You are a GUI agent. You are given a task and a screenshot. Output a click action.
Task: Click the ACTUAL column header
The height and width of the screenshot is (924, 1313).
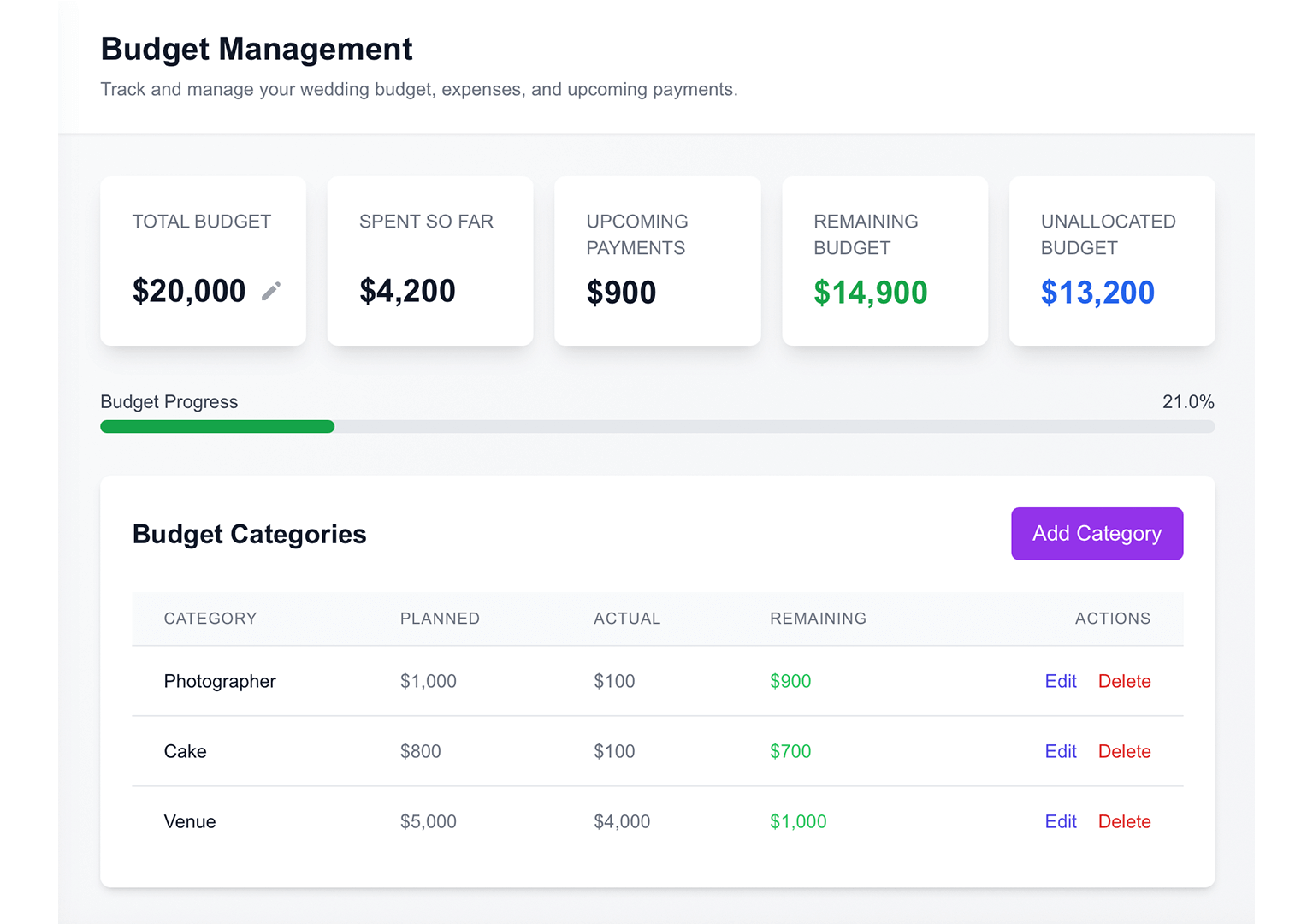pos(627,619)
